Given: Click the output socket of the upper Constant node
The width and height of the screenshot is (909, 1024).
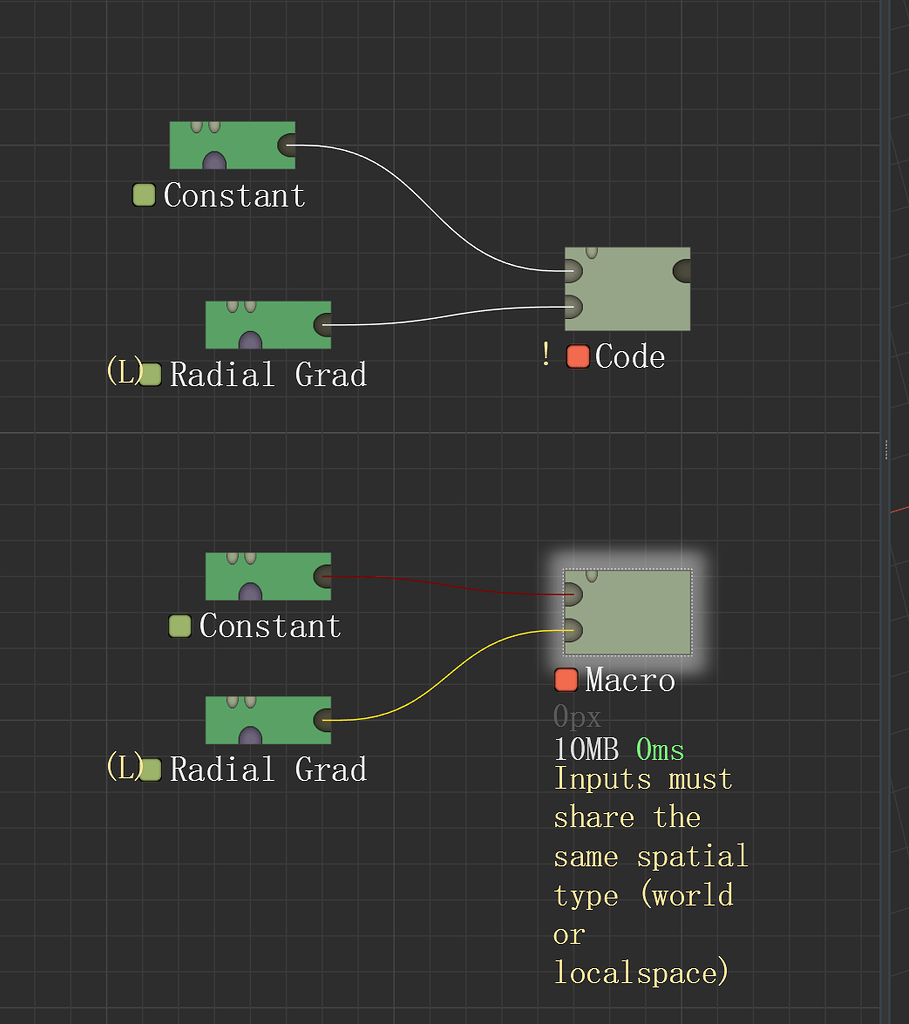Looking at the screenshot, I should [x=287, y=145].
